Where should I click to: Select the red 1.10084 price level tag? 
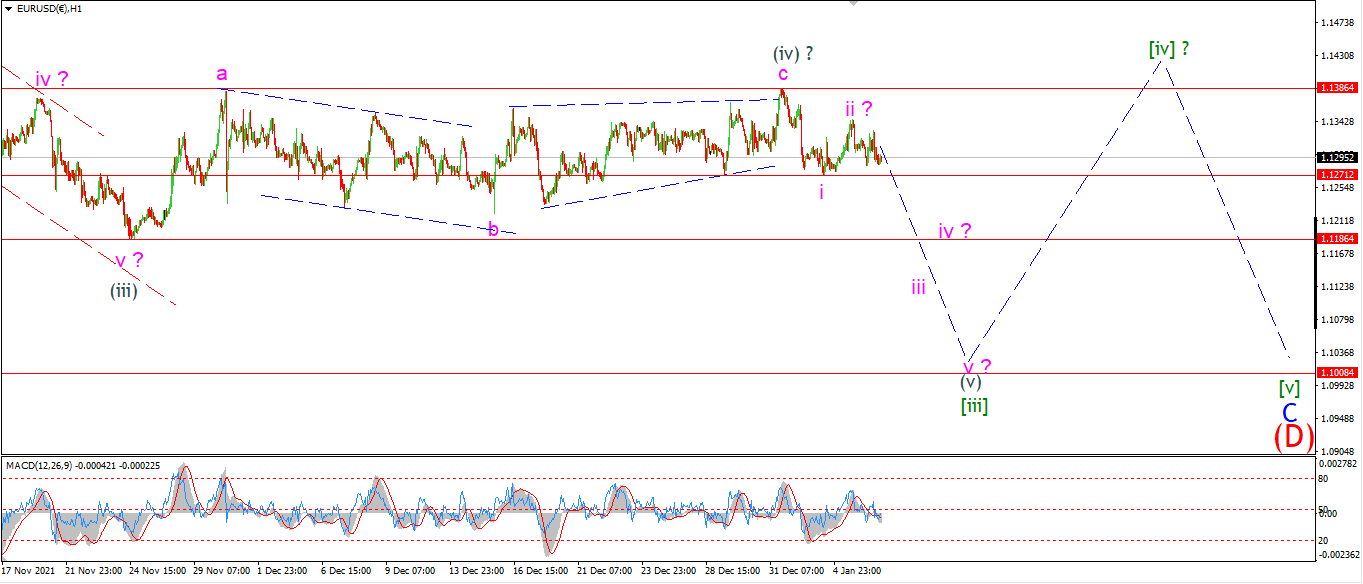tap(1338, 373)
